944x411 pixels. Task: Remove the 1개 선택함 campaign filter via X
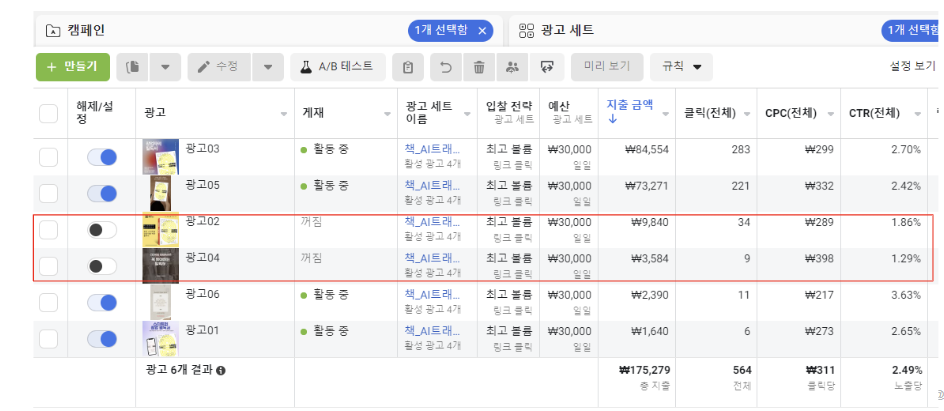tap(482, 31)
